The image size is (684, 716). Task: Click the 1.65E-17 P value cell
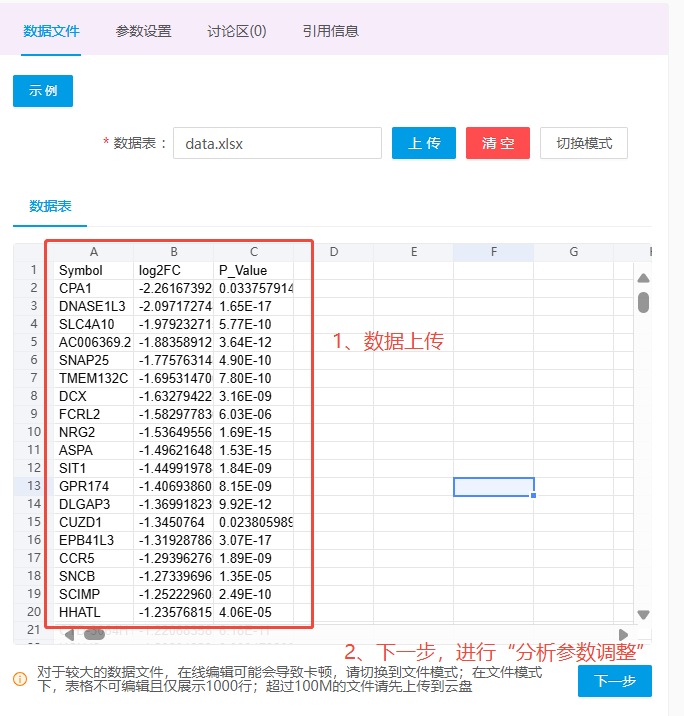253,306
